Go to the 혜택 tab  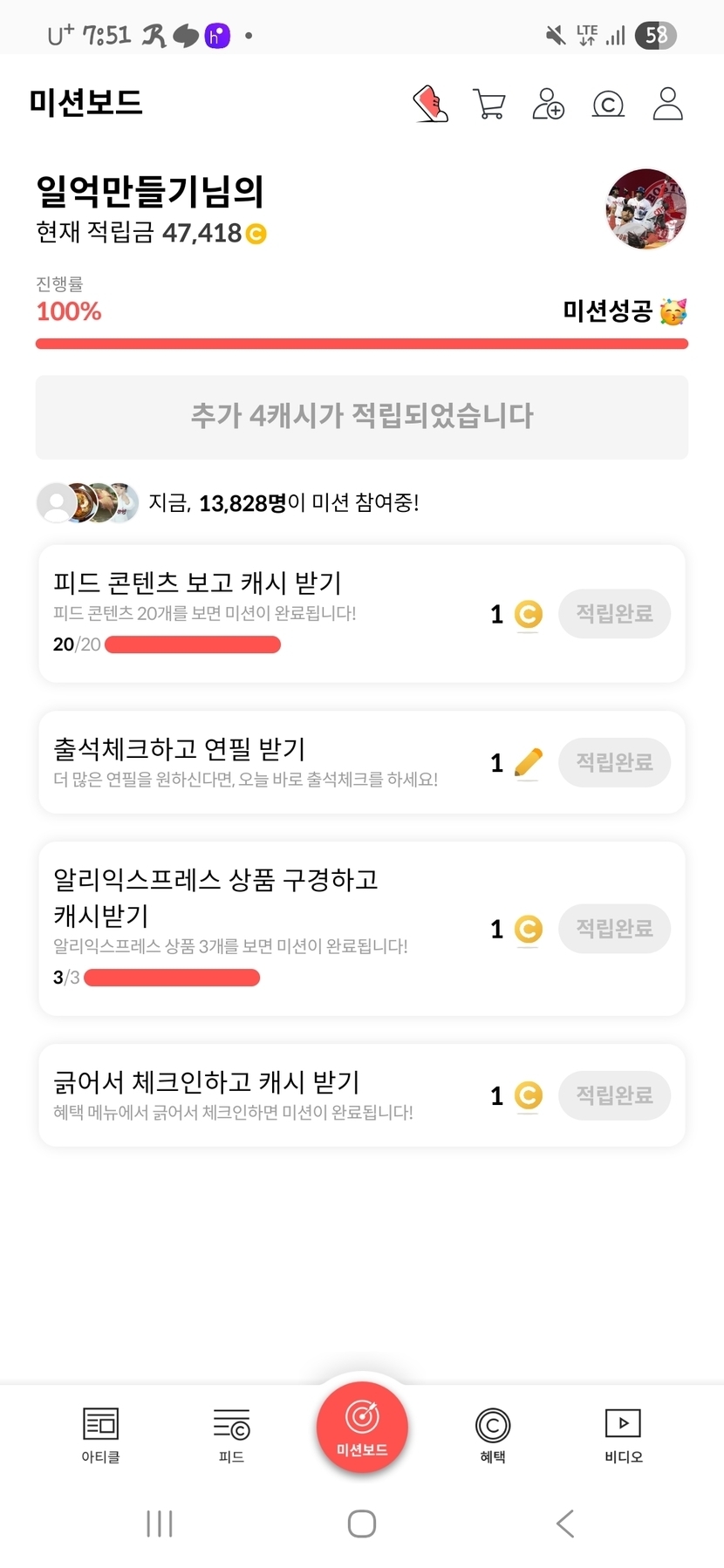click(x=493, y=1435)
